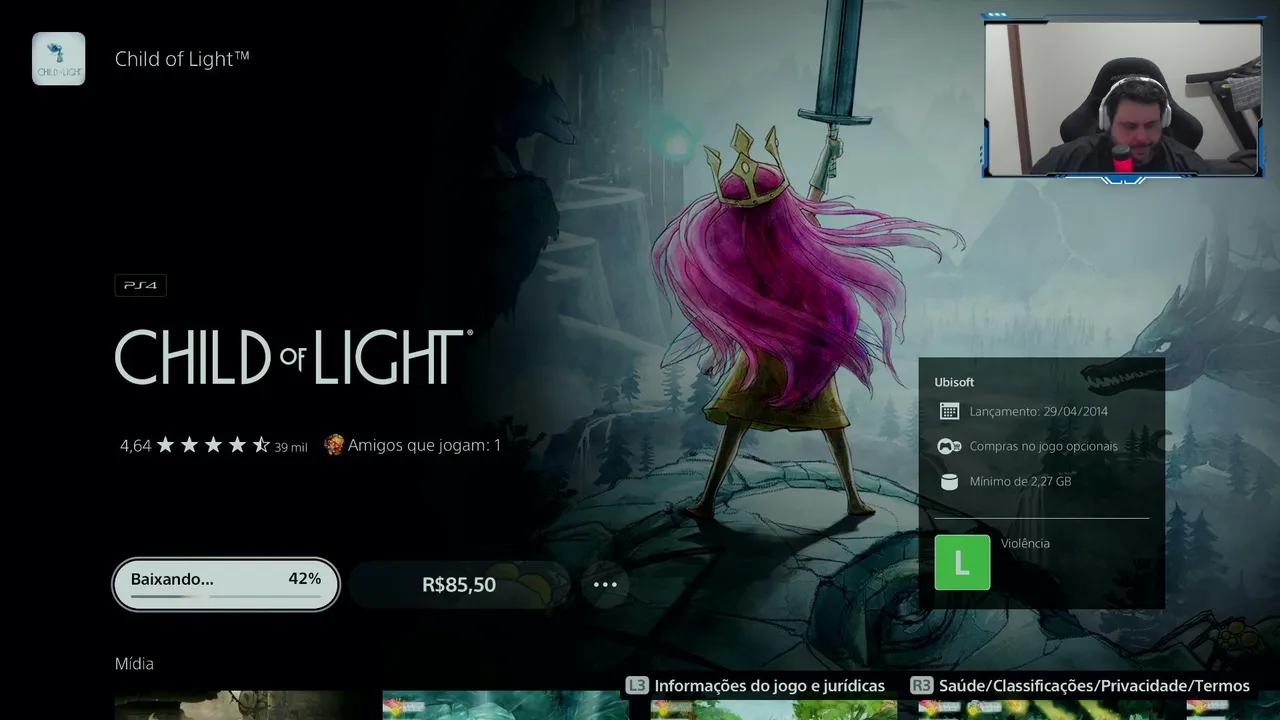Click the Mínimo de 2,27 GB text
The height and width of the screenshot is (720, 1280).
(1020, 481)
